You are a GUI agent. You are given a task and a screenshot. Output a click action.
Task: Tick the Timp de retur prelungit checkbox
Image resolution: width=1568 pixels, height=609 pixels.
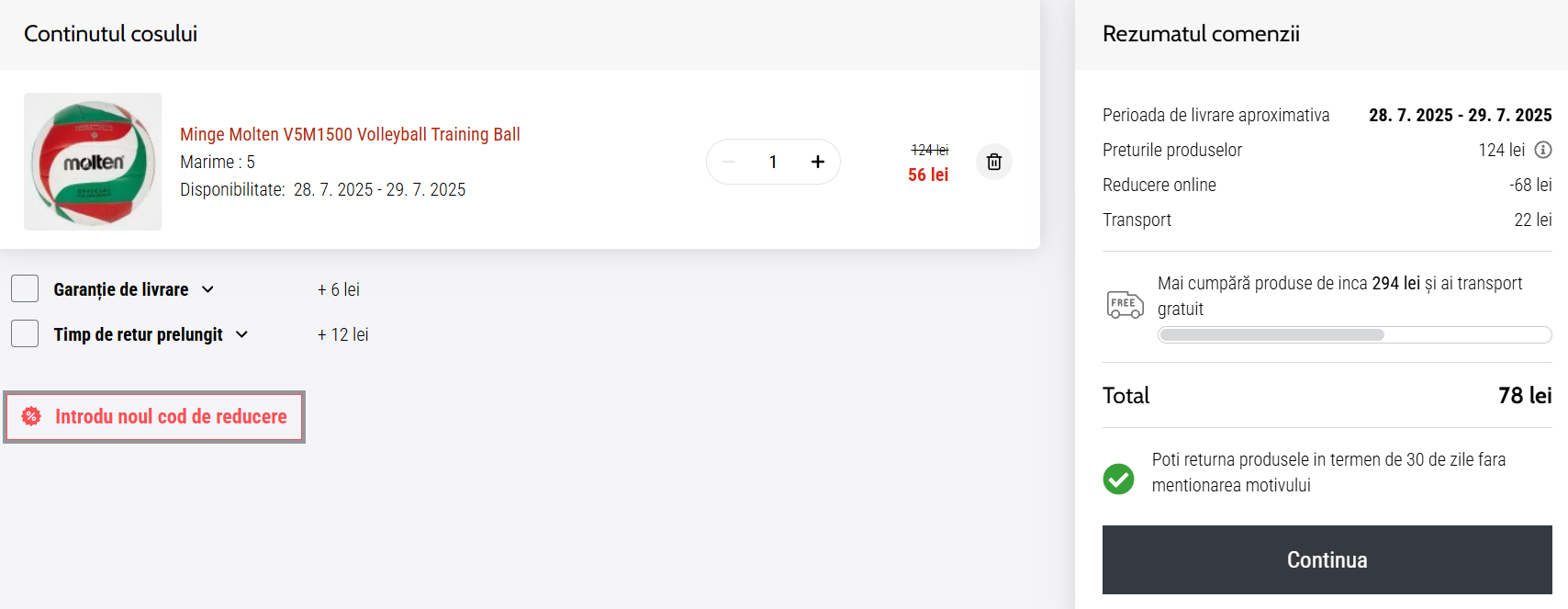[25, 333]
